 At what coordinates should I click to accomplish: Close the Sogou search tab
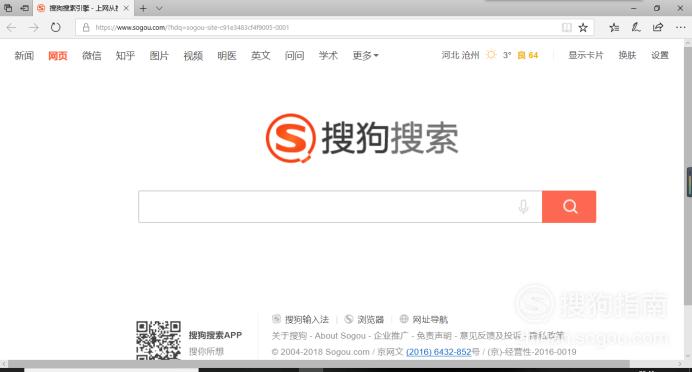pyautogui.click(x=126, y=8)
